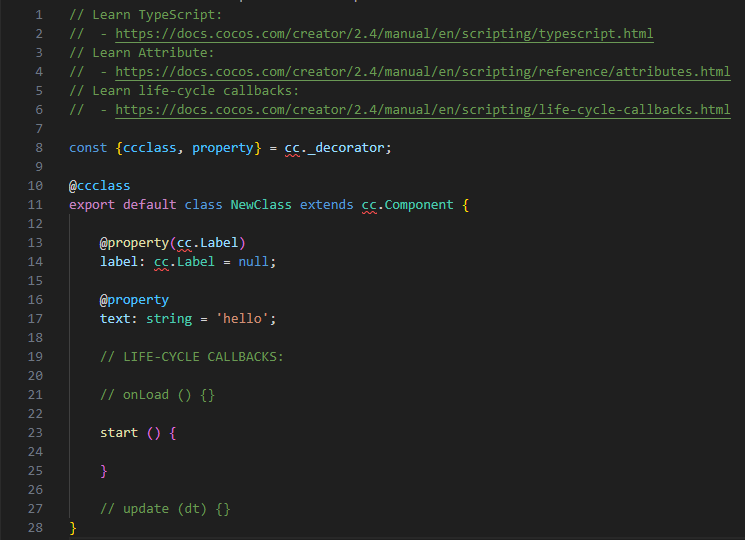Click the 'NewClass' class name

(261, 205)
